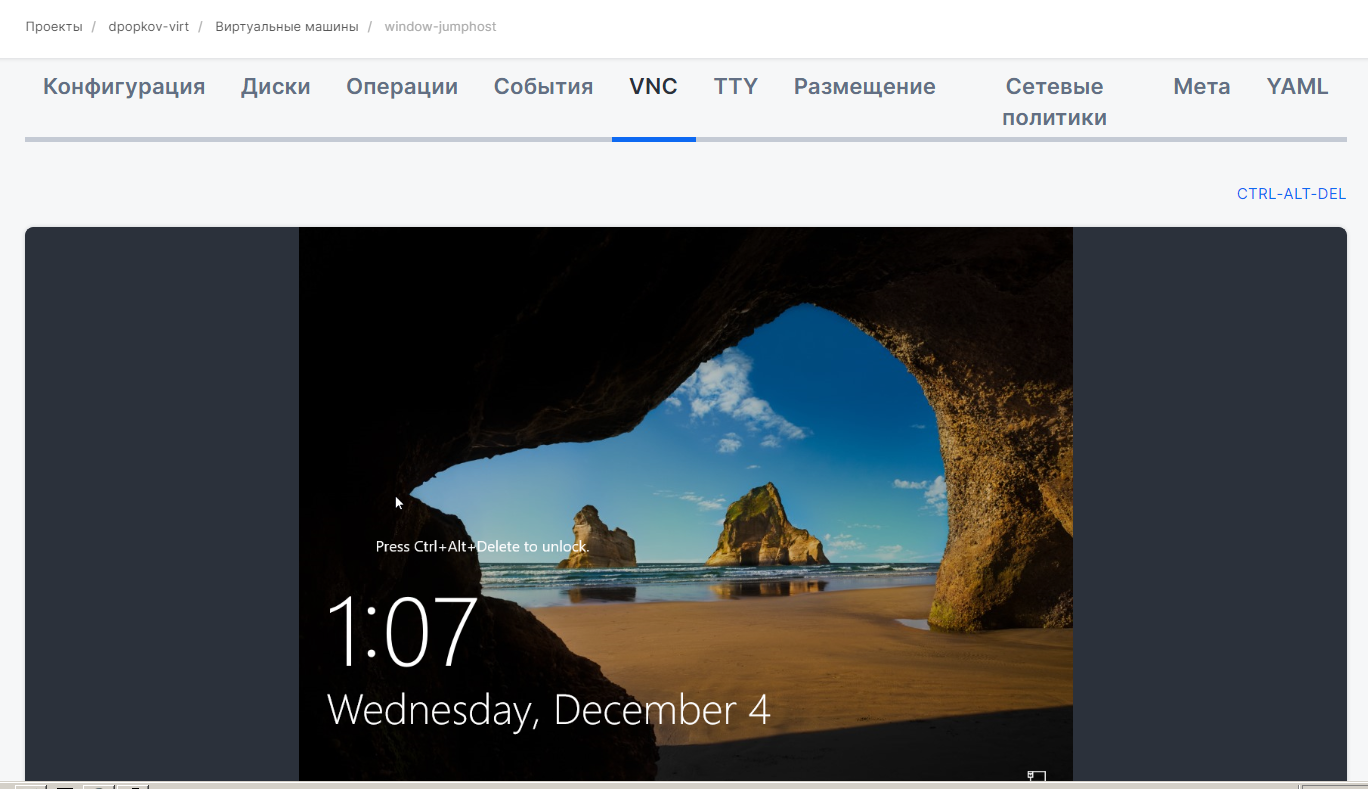1368x789 pixels.
Task: Switch to the TTY console tab
Action: tap(735, 87)
